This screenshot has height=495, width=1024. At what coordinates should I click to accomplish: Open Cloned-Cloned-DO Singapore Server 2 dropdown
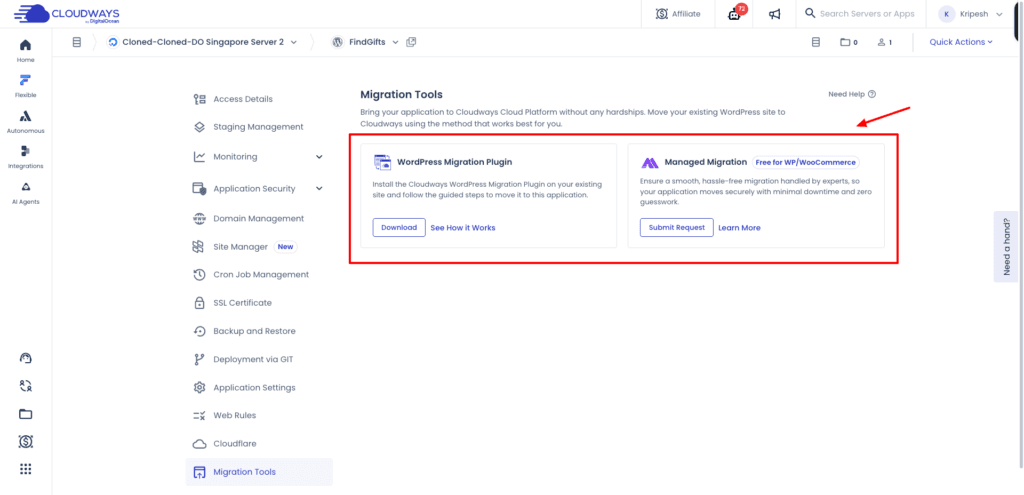click(202, 42)
